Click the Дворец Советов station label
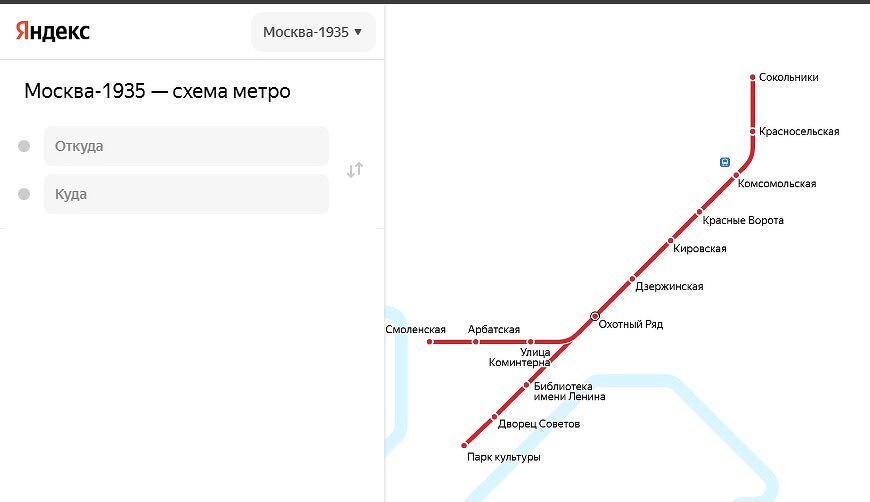Viewport: 870px width, 502px height. 539,424
